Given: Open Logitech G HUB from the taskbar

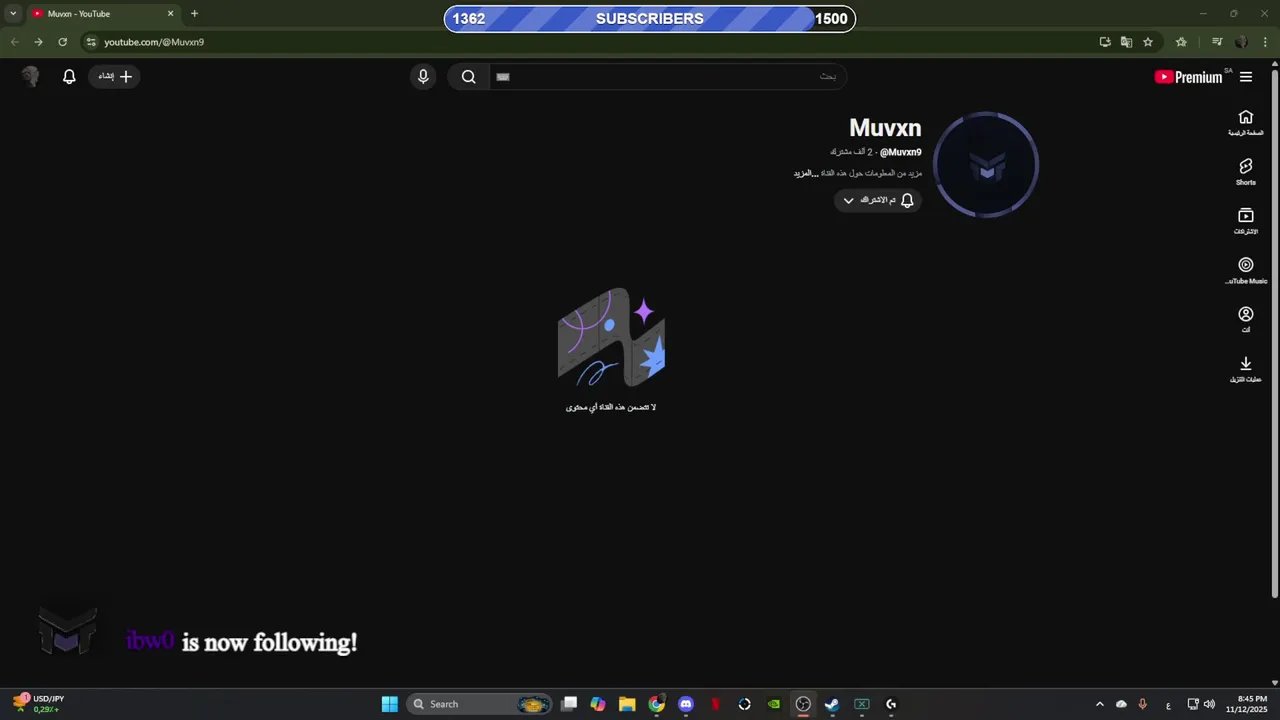Looking at the screenshot, I should coord(891,704).
